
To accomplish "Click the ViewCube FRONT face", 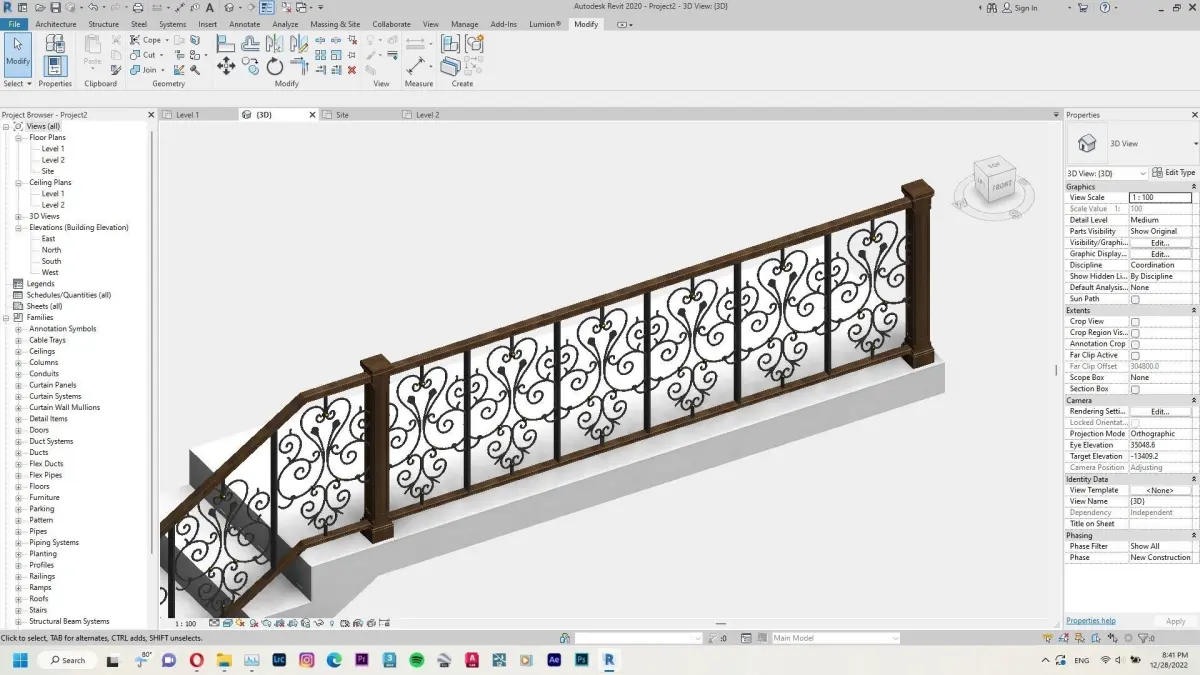I will (x=1001, y=185).
